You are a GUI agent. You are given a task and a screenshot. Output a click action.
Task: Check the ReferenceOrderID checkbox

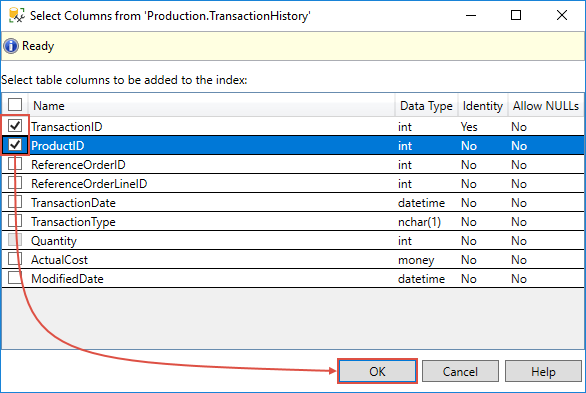pos(15,164)
